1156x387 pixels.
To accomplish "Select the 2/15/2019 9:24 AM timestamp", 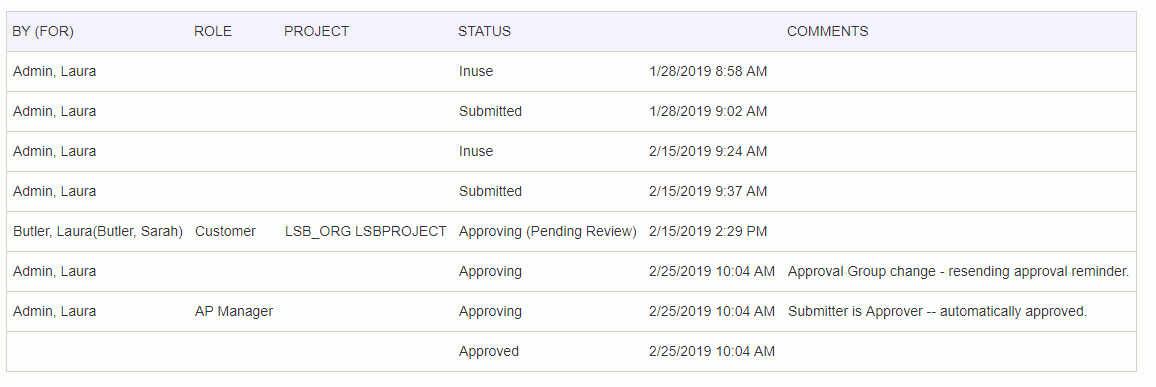I will (x=708, y=151).
